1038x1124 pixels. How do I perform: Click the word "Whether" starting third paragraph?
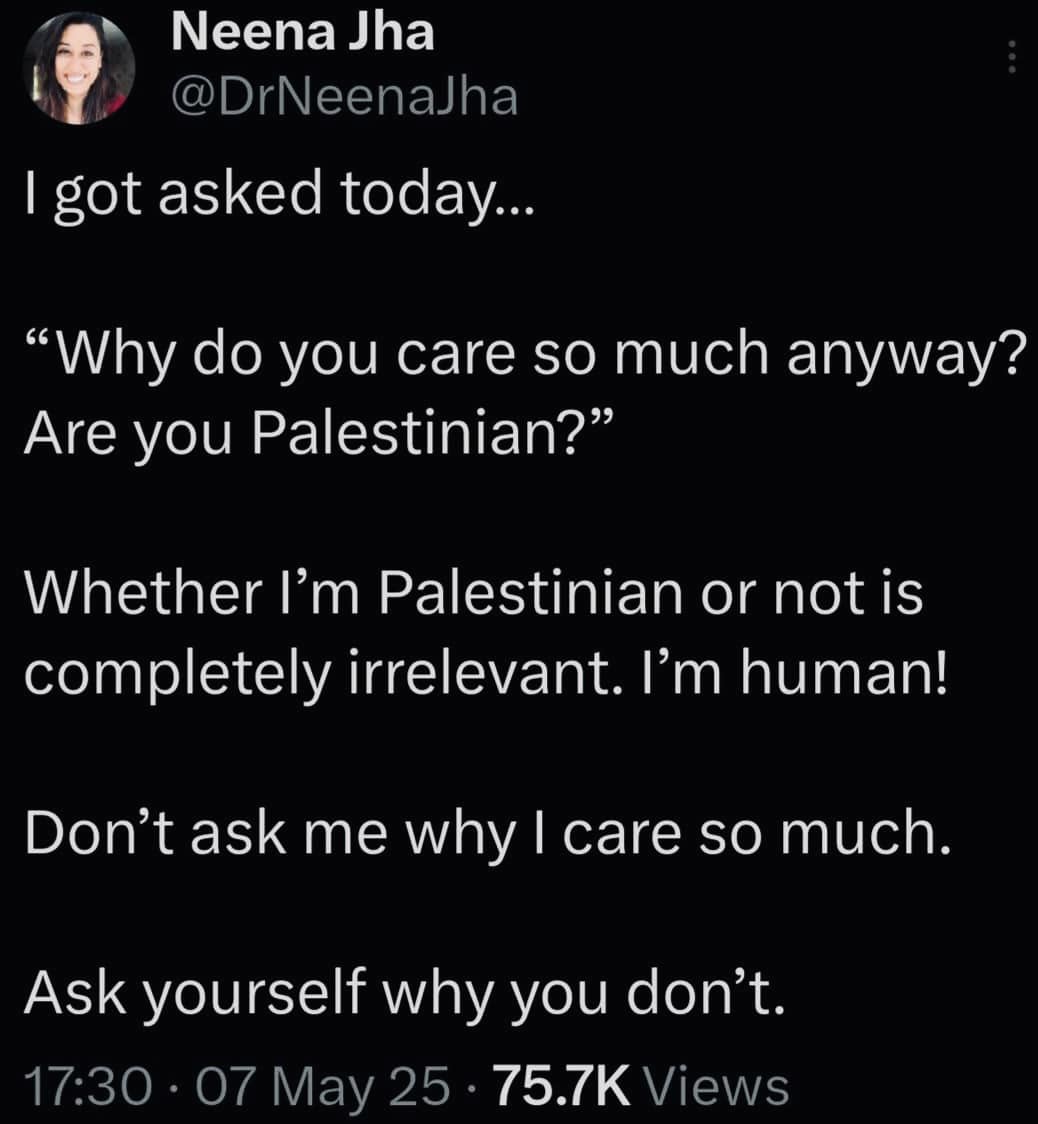click(144, 594)
